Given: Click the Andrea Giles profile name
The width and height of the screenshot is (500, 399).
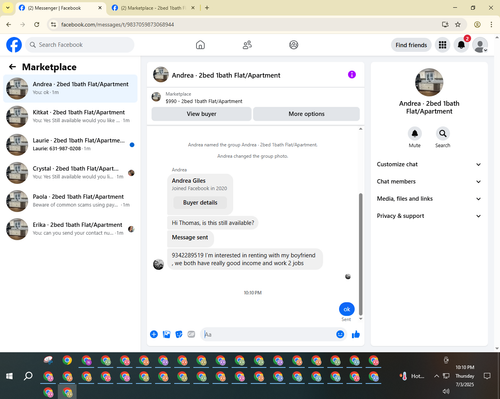Looking at the screenshot, I should click(x=189, y=181).
